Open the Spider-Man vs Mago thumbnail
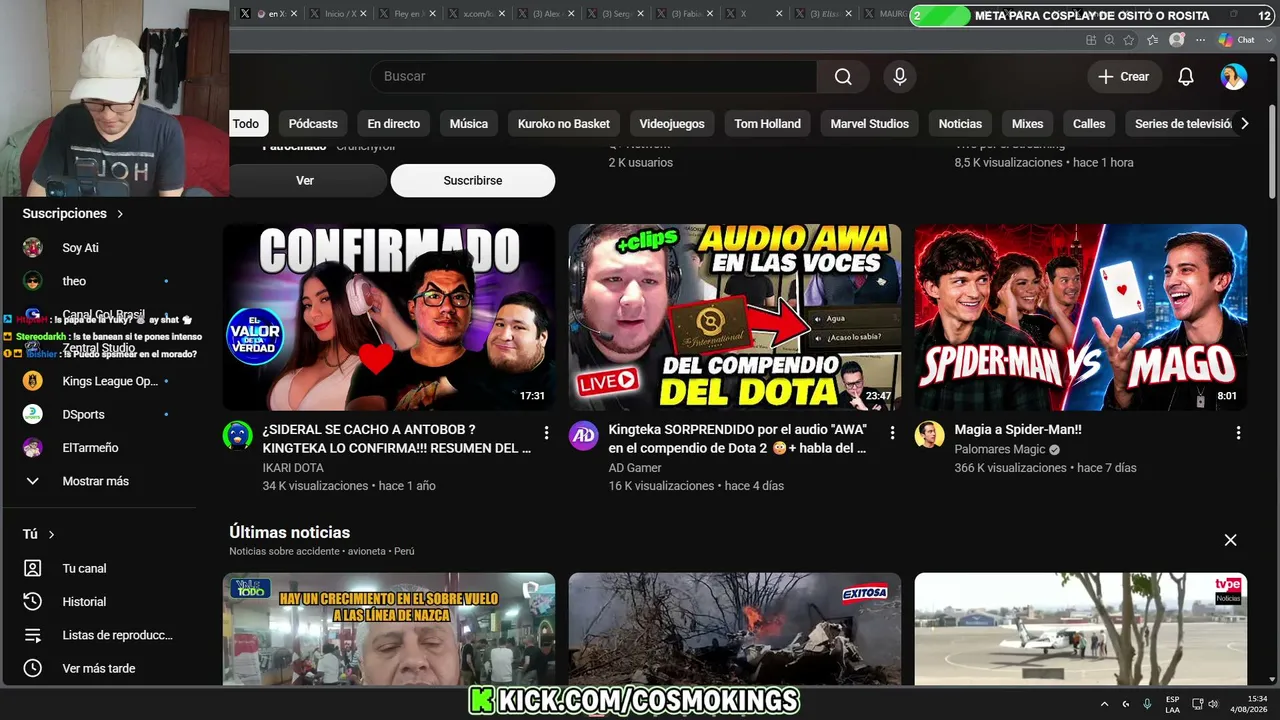The image size is (1280, 720). [1081, 317]
